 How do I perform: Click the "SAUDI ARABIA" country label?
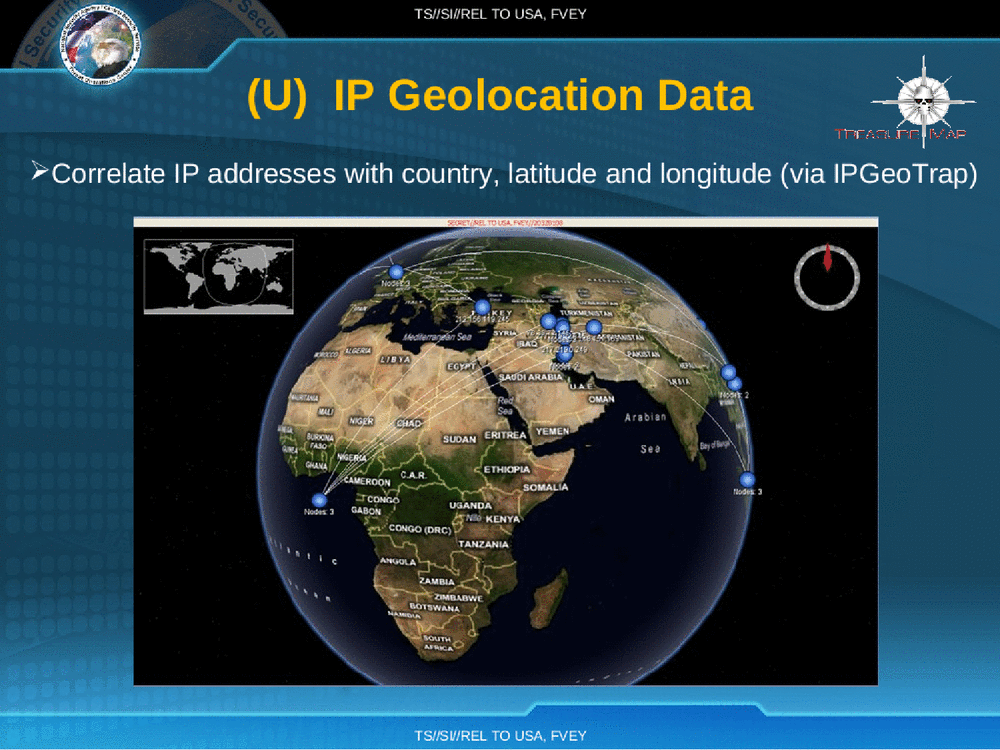(531, 378)
